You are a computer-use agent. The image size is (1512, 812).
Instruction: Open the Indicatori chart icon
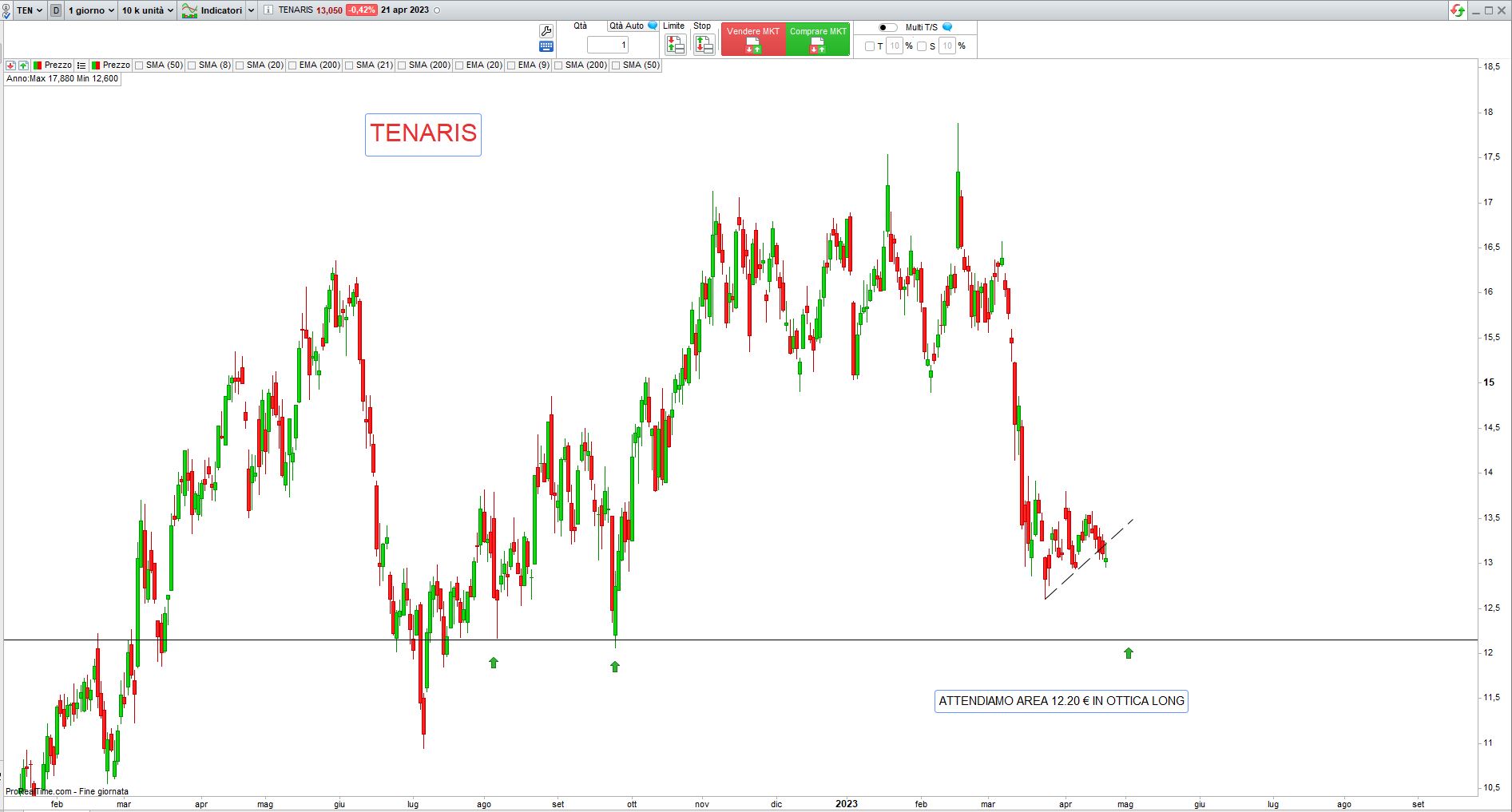tap(189, 10)
